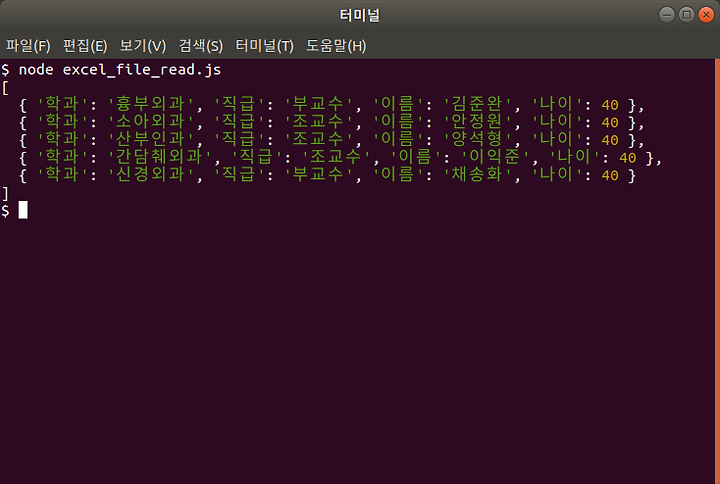
Task: Click the department value '간담췌외과'
Action: tap(159, 157)
